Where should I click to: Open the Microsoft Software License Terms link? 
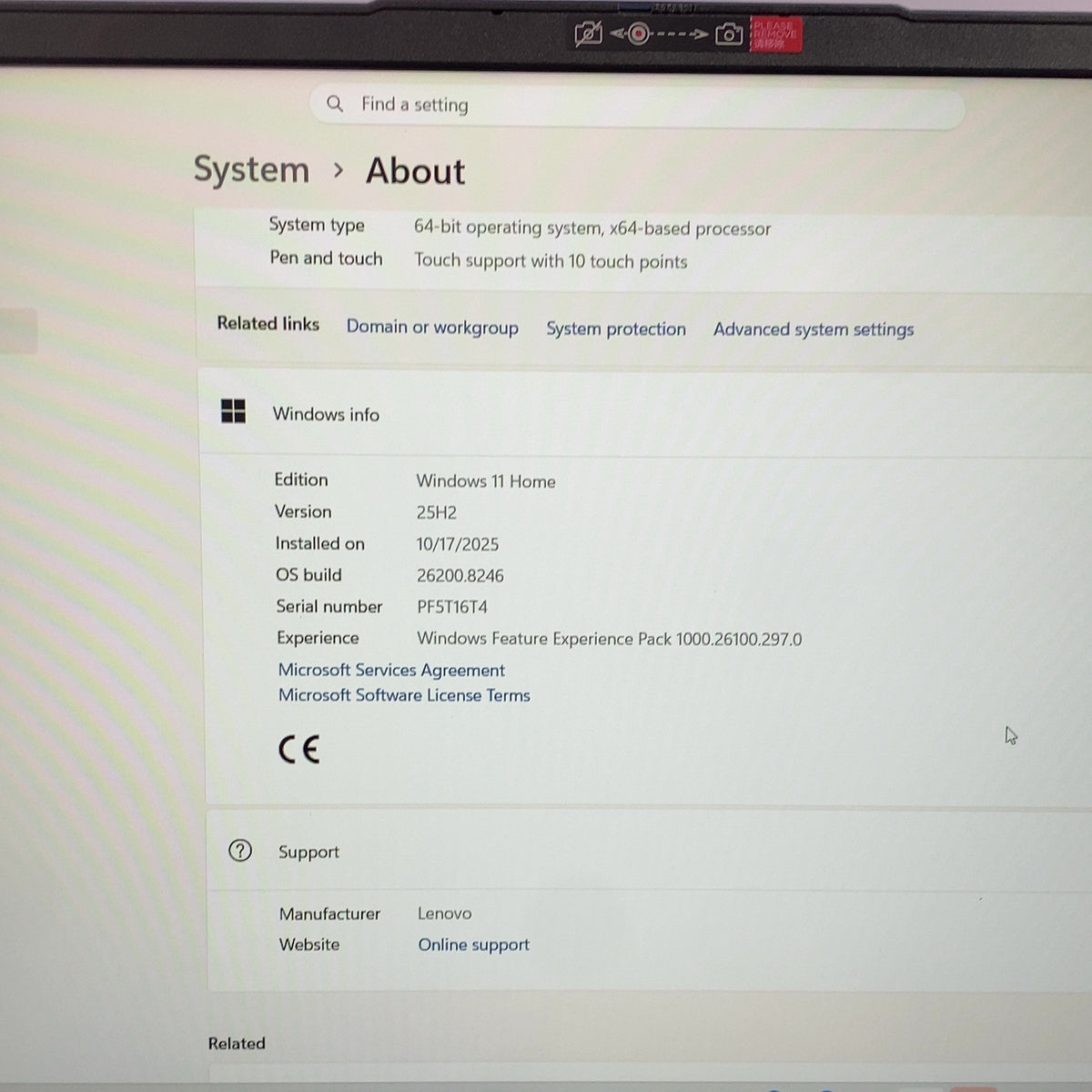coord(404,695)
